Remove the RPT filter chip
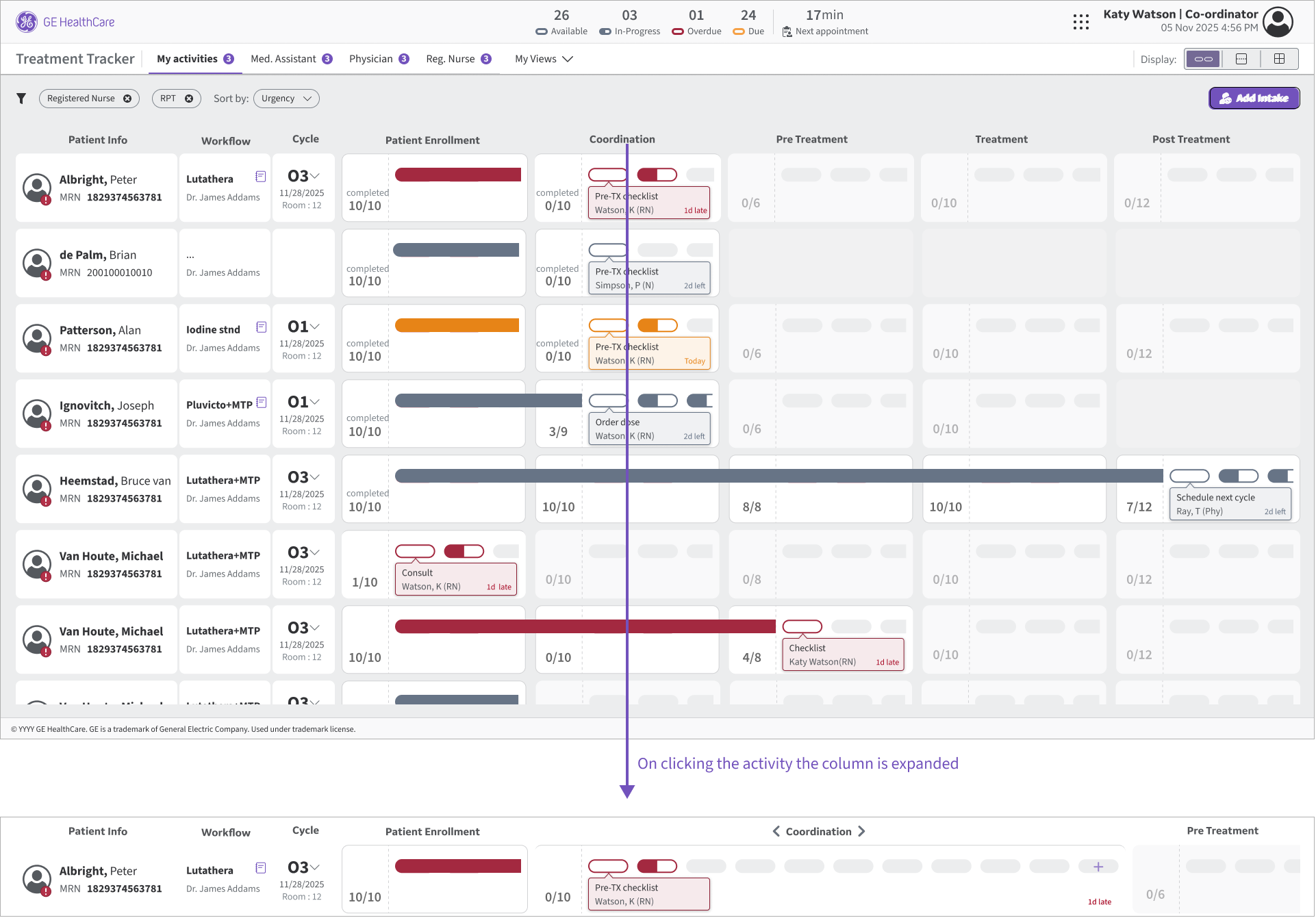 tap(189, 99)
